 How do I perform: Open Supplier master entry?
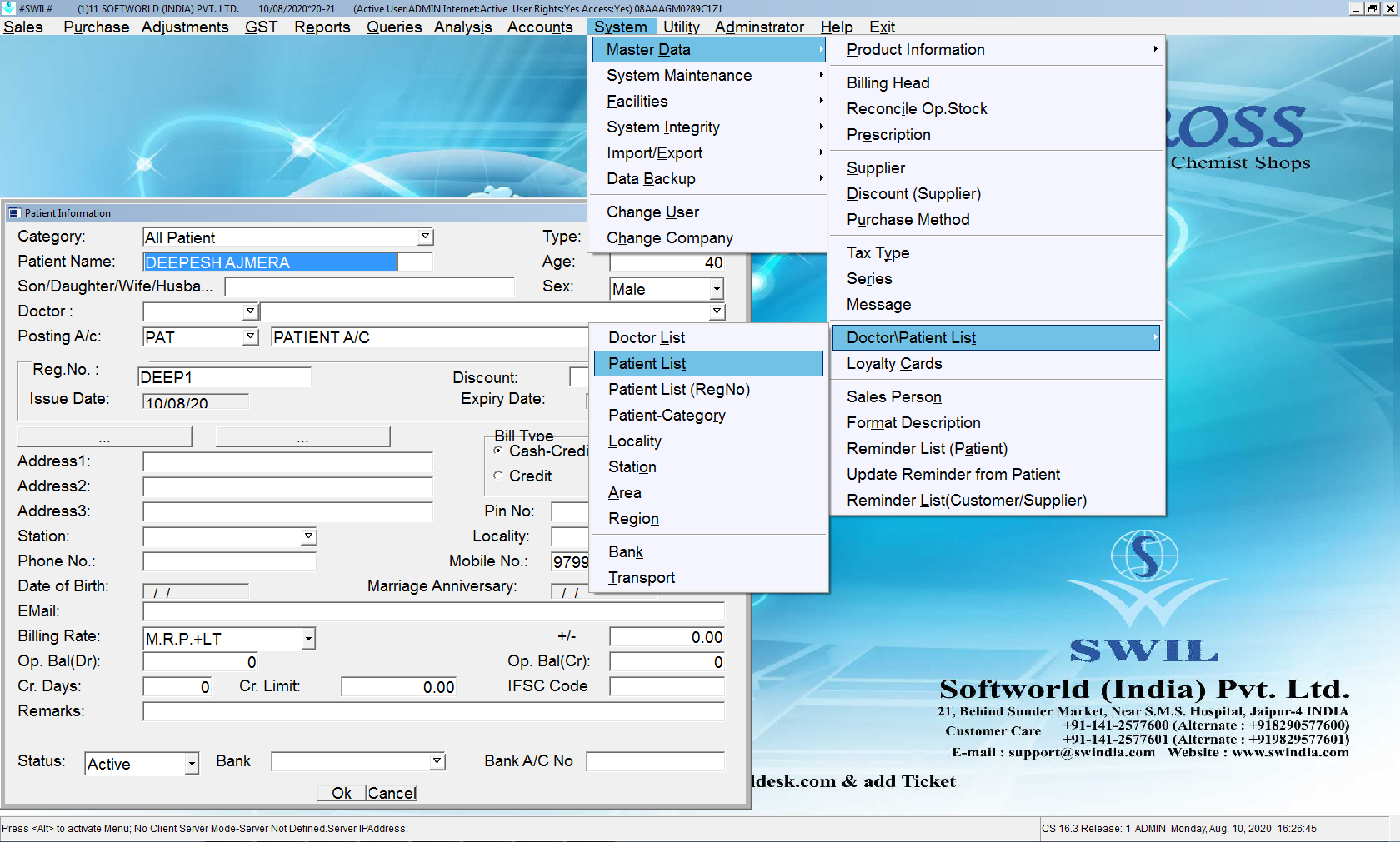(x=996, y=167)
